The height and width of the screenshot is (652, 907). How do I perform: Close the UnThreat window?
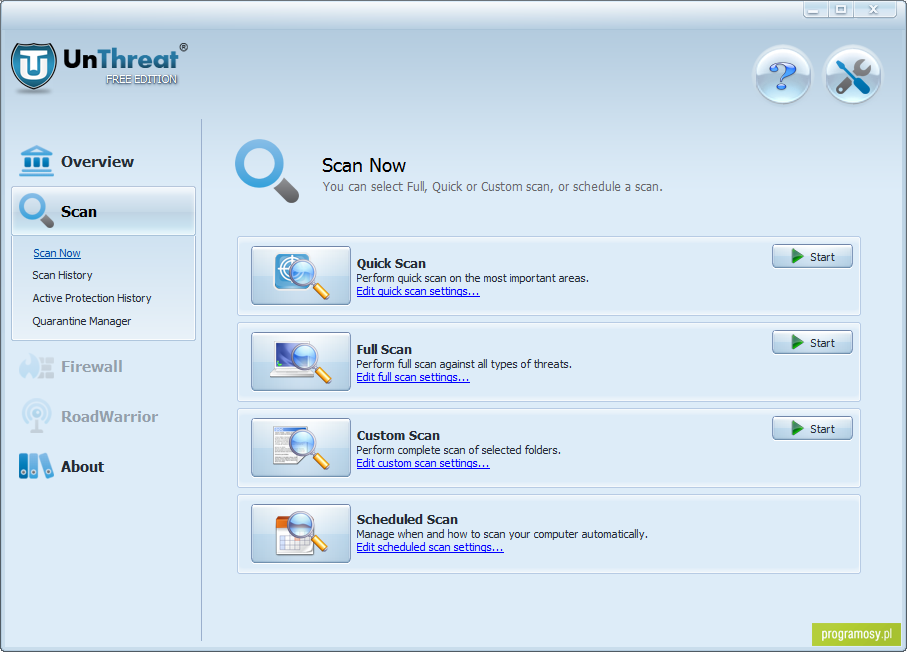coord(874,9)
